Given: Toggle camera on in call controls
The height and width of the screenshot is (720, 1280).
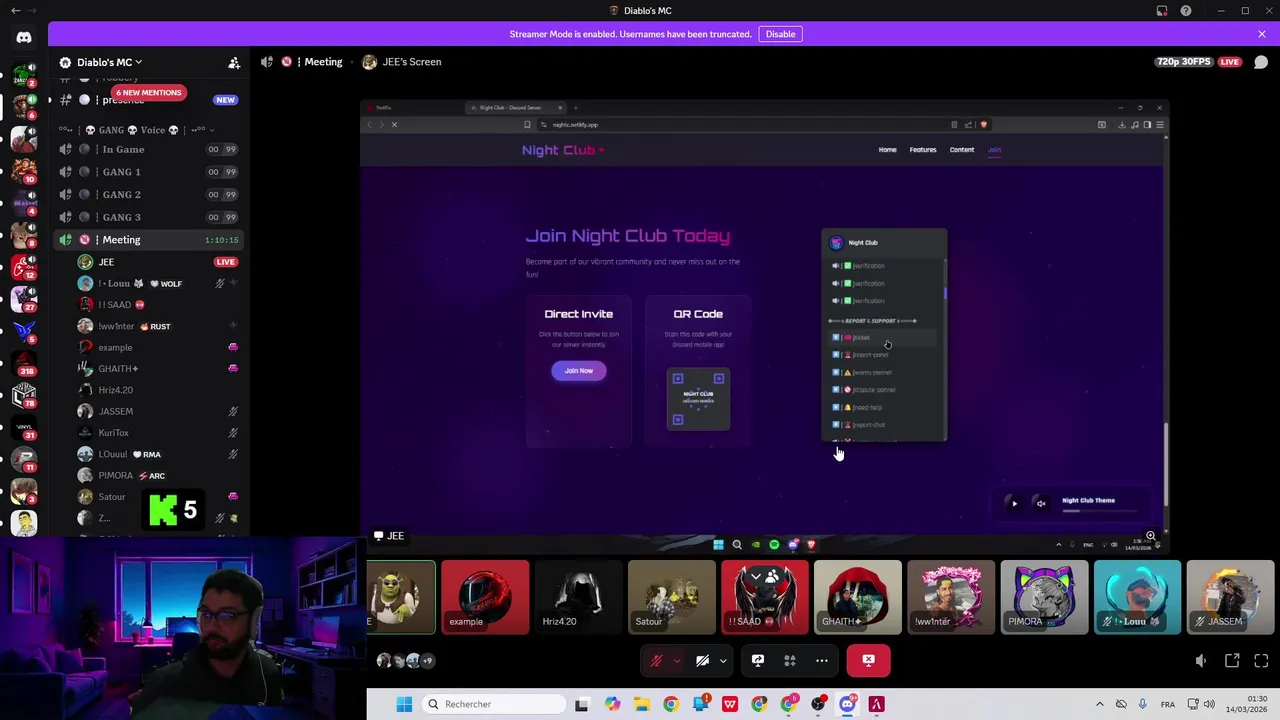Looking at the screenshot, I should point(702,660).
